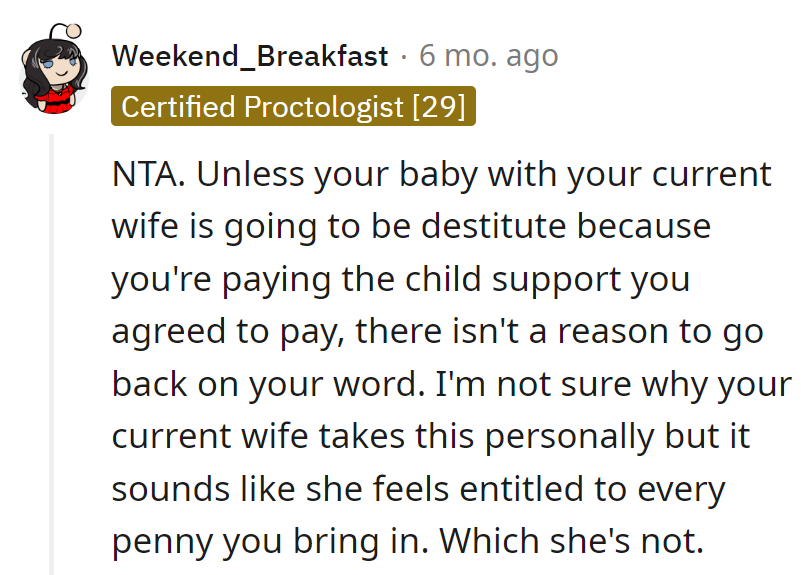Screen dimensions: 812x575
Task: Click the Certified Proctologist flair badge
Action: coord(293,107)
